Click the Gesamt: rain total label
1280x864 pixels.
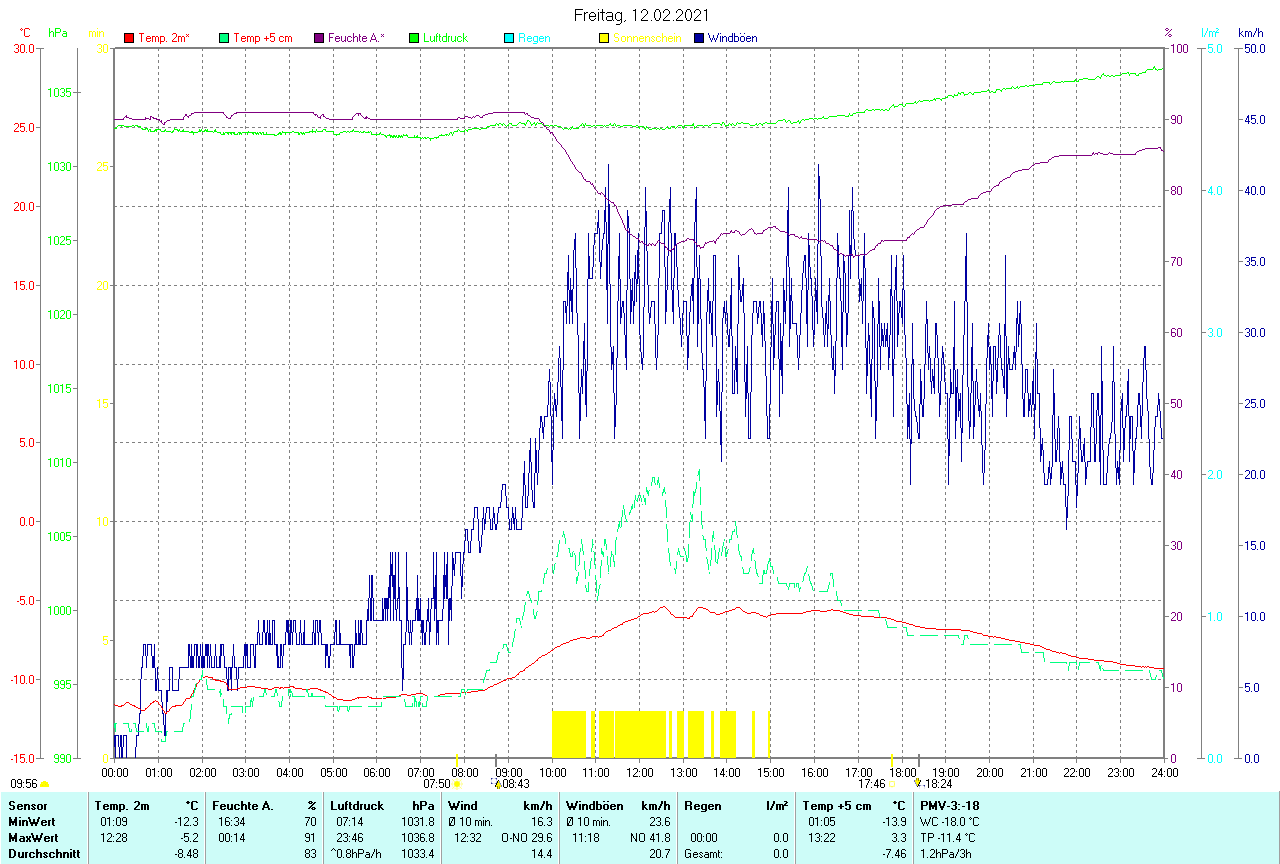click(x=702, y=854)
